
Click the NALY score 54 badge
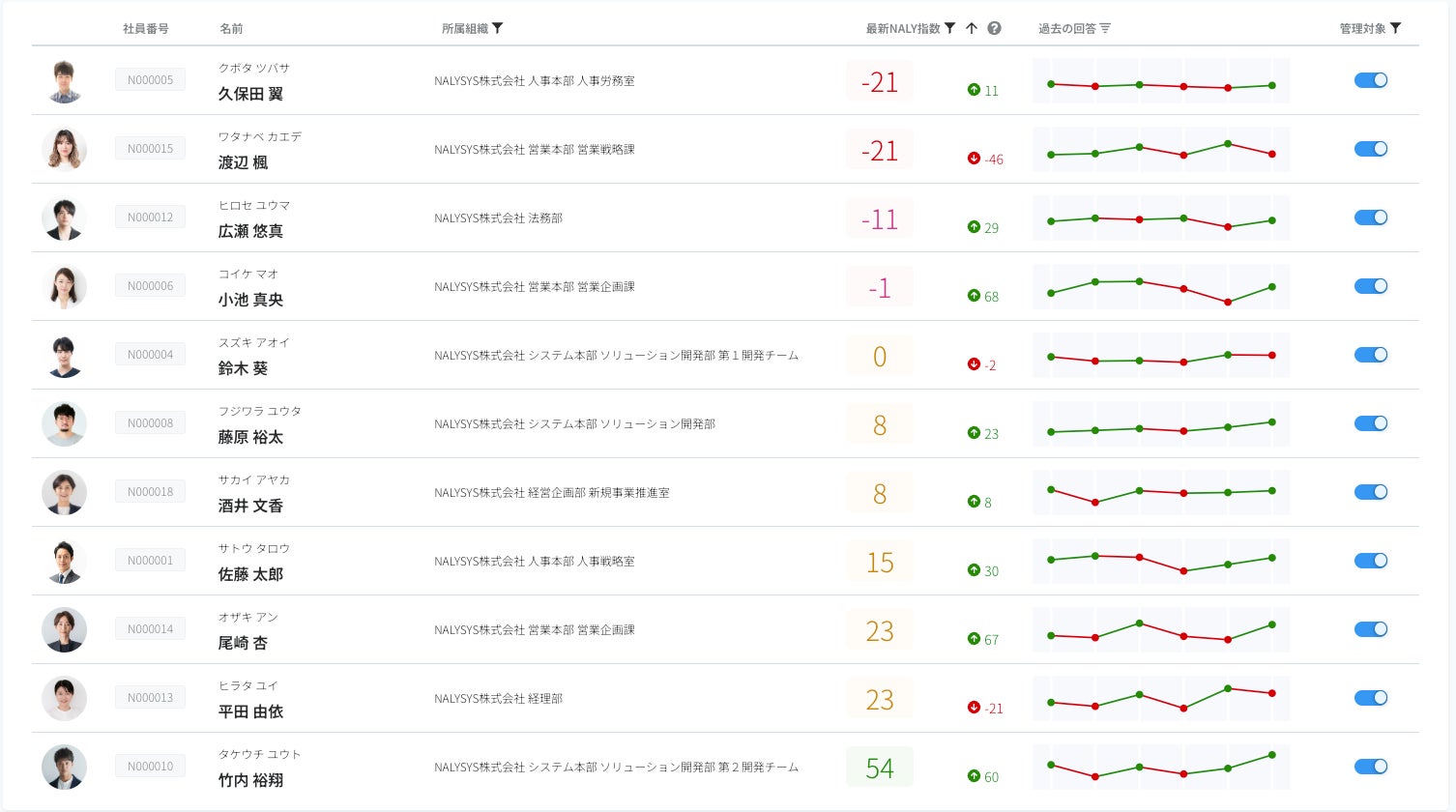[879, 768]
